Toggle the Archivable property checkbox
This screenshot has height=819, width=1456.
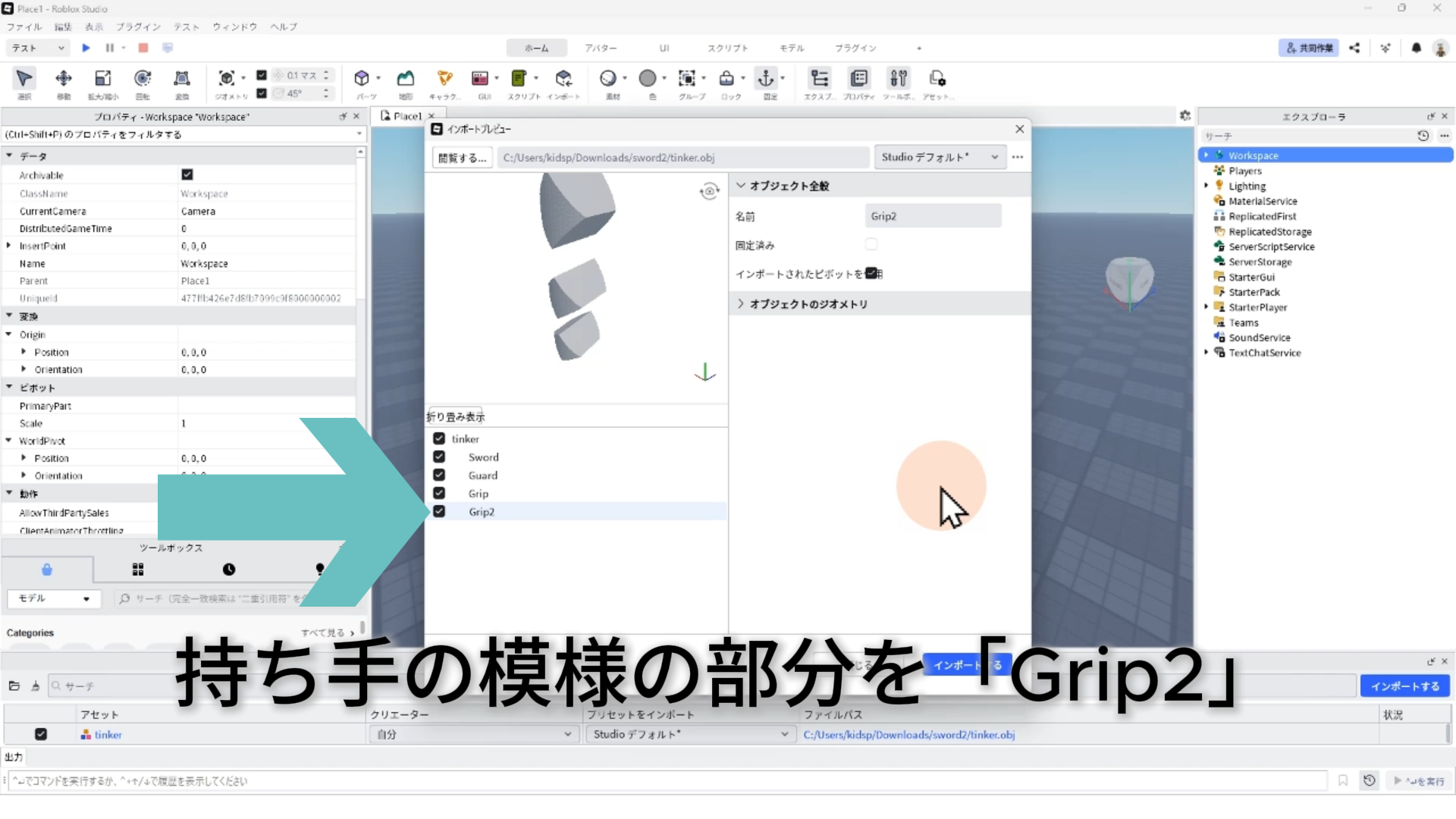click(187, 175)
